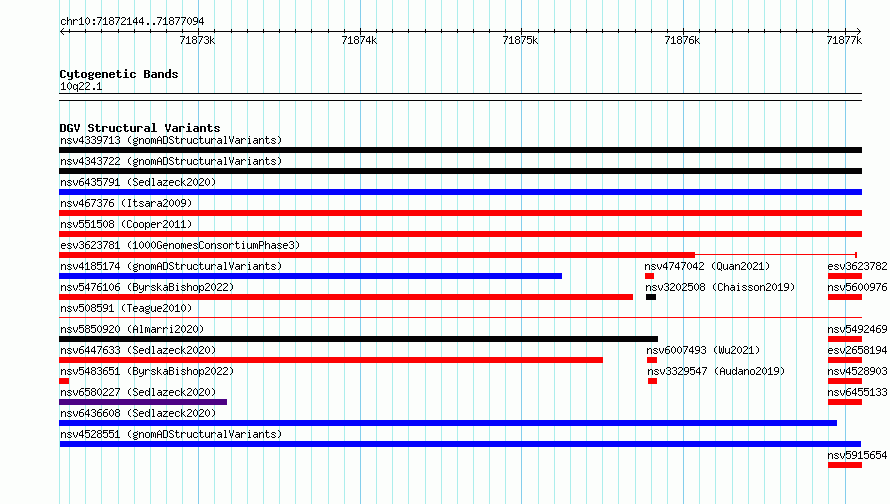Open nsv6007493 (Wu2021) label
Screen dimensions: 890x504
pyautogui.click(x=703, y=350)
